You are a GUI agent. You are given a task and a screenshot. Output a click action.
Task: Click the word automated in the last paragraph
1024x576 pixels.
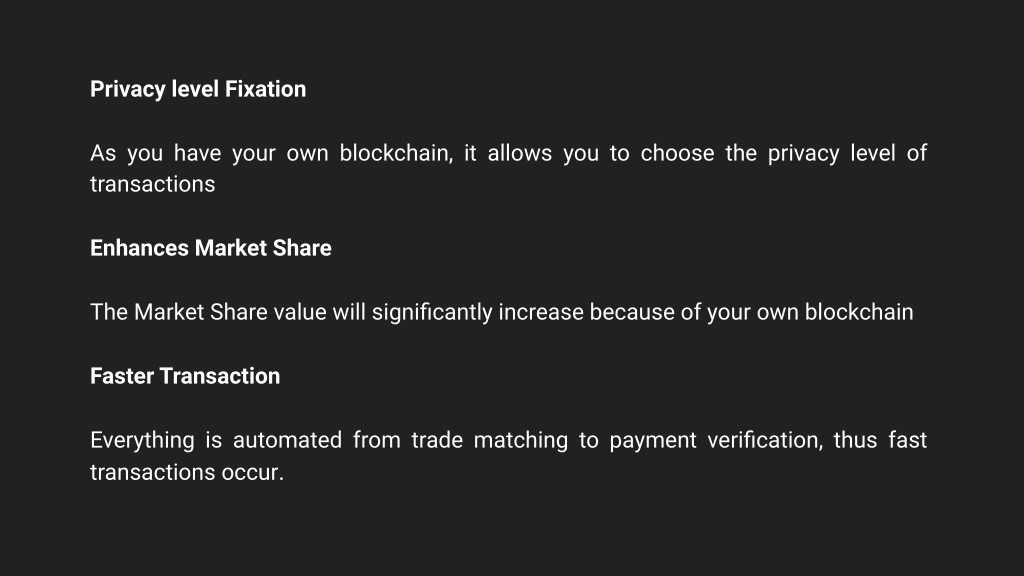pyautogui.click(x=287, y=440)
